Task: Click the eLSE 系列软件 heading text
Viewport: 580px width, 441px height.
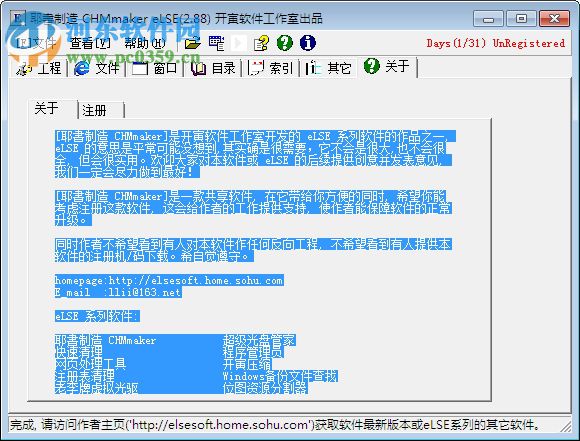Action: 97,316
